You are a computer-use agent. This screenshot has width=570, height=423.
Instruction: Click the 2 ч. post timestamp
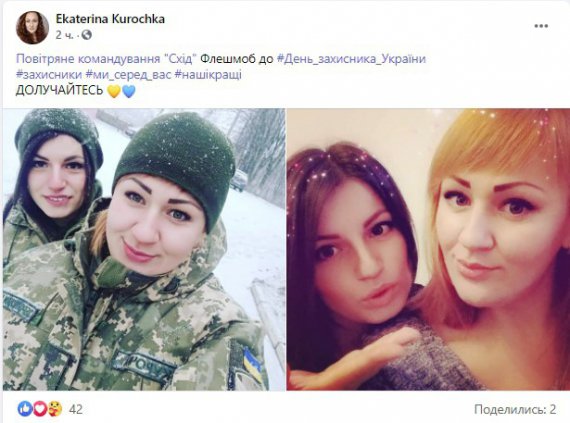64,35
